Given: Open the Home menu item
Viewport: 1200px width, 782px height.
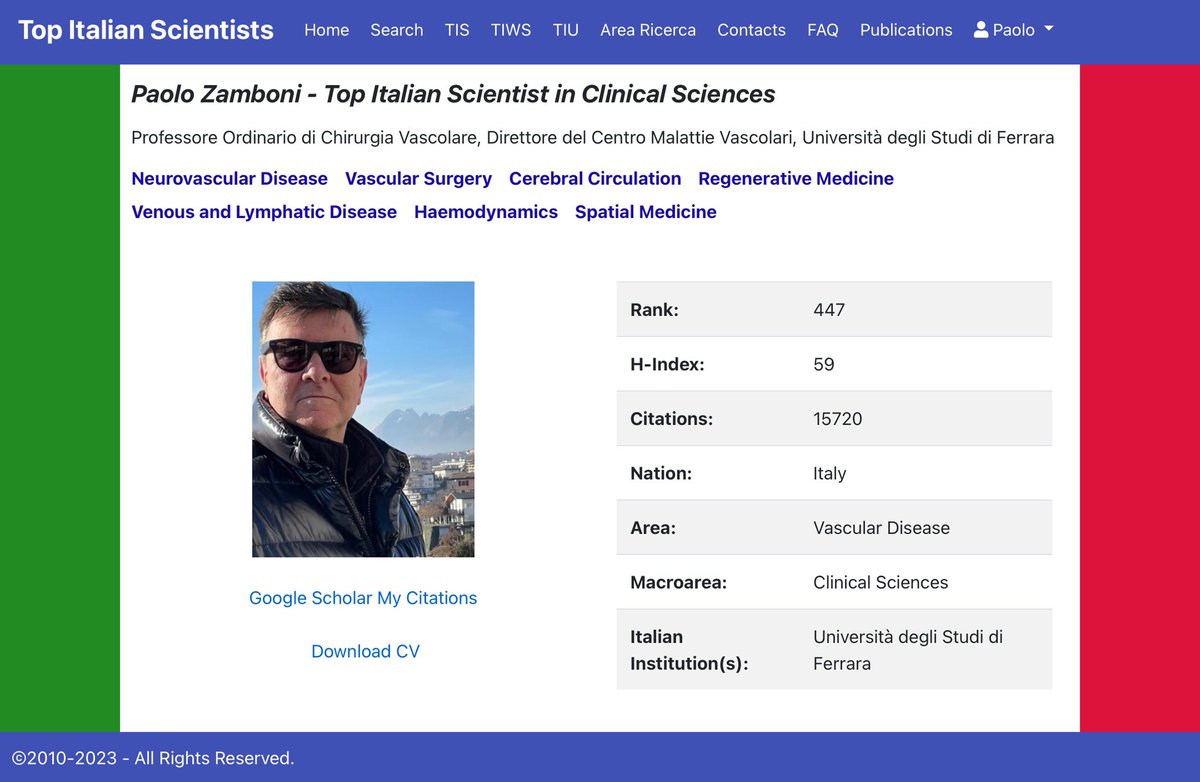Looking at the screenshot, I should tap(326, 30).
